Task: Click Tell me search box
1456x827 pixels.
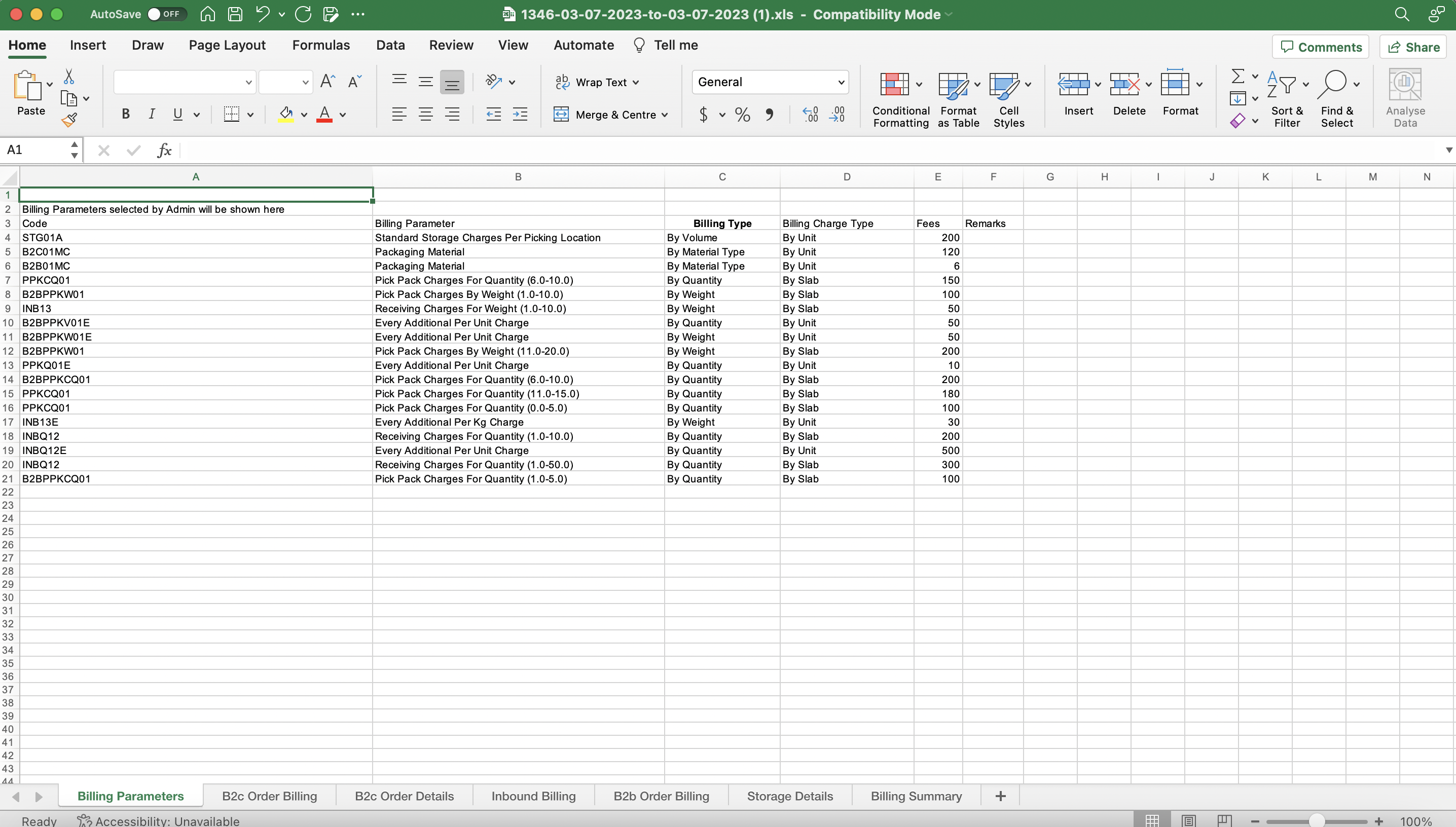Action: tap(665, 45)
